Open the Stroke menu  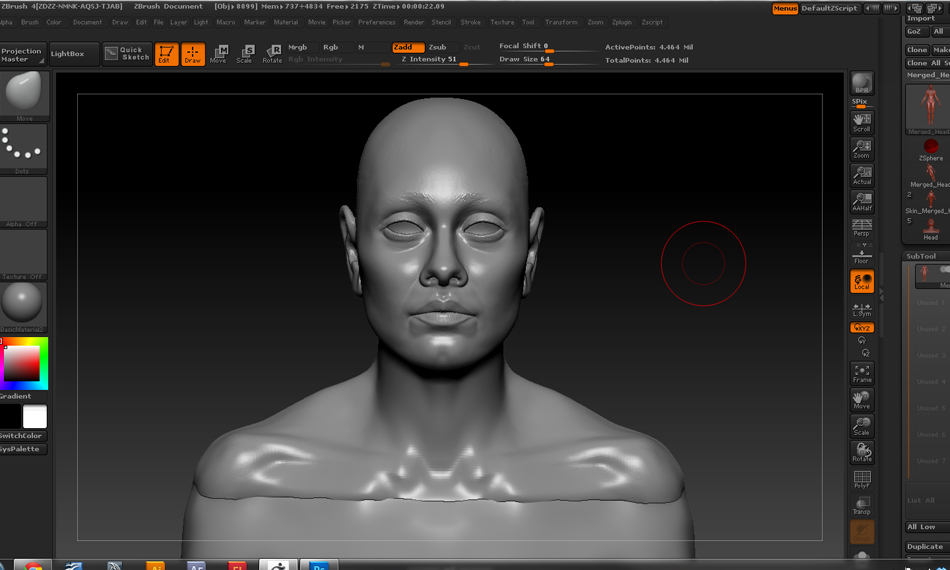[x=470, y=22]
